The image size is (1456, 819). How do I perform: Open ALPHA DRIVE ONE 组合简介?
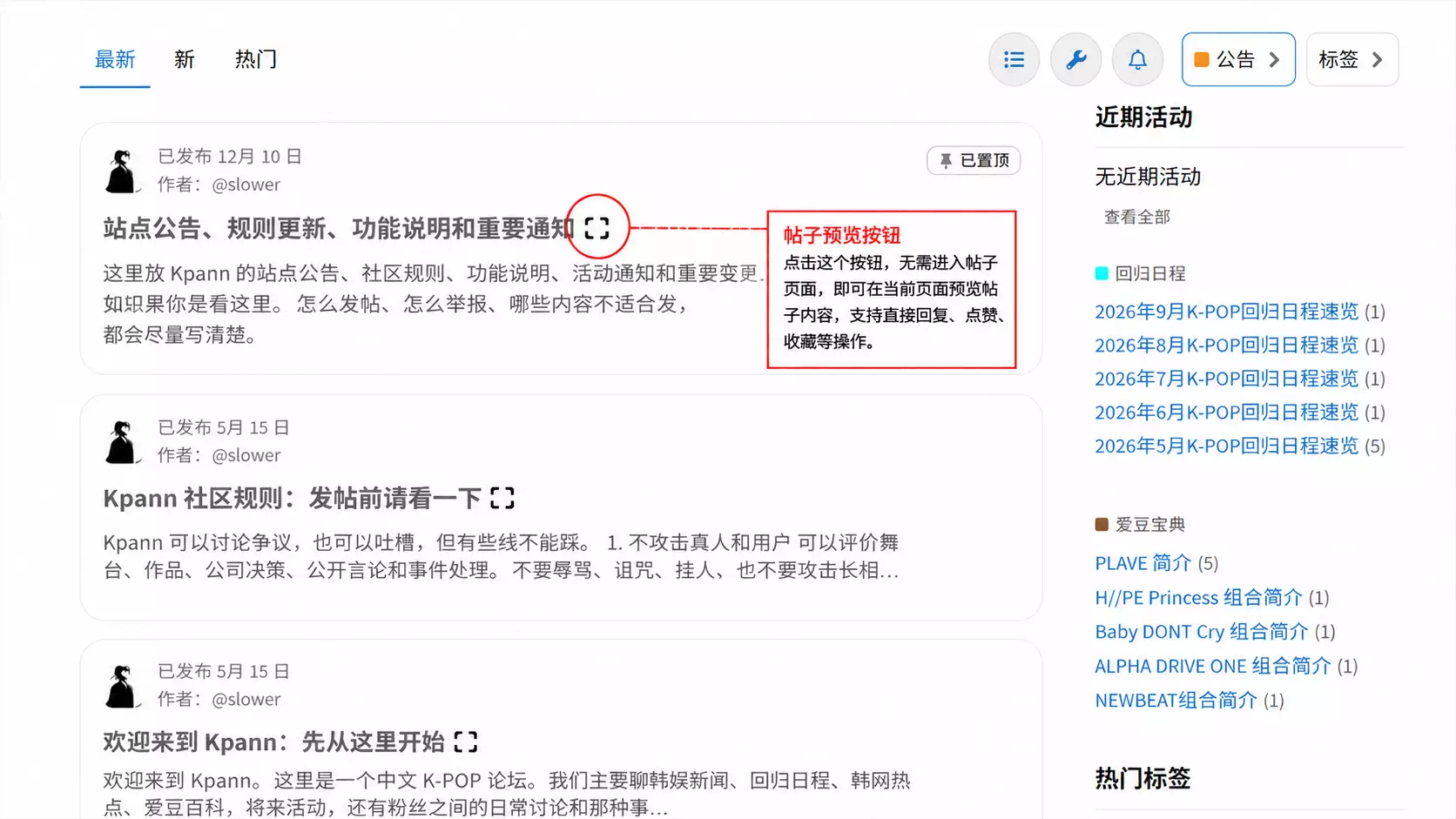click(x=1213, y=666)
